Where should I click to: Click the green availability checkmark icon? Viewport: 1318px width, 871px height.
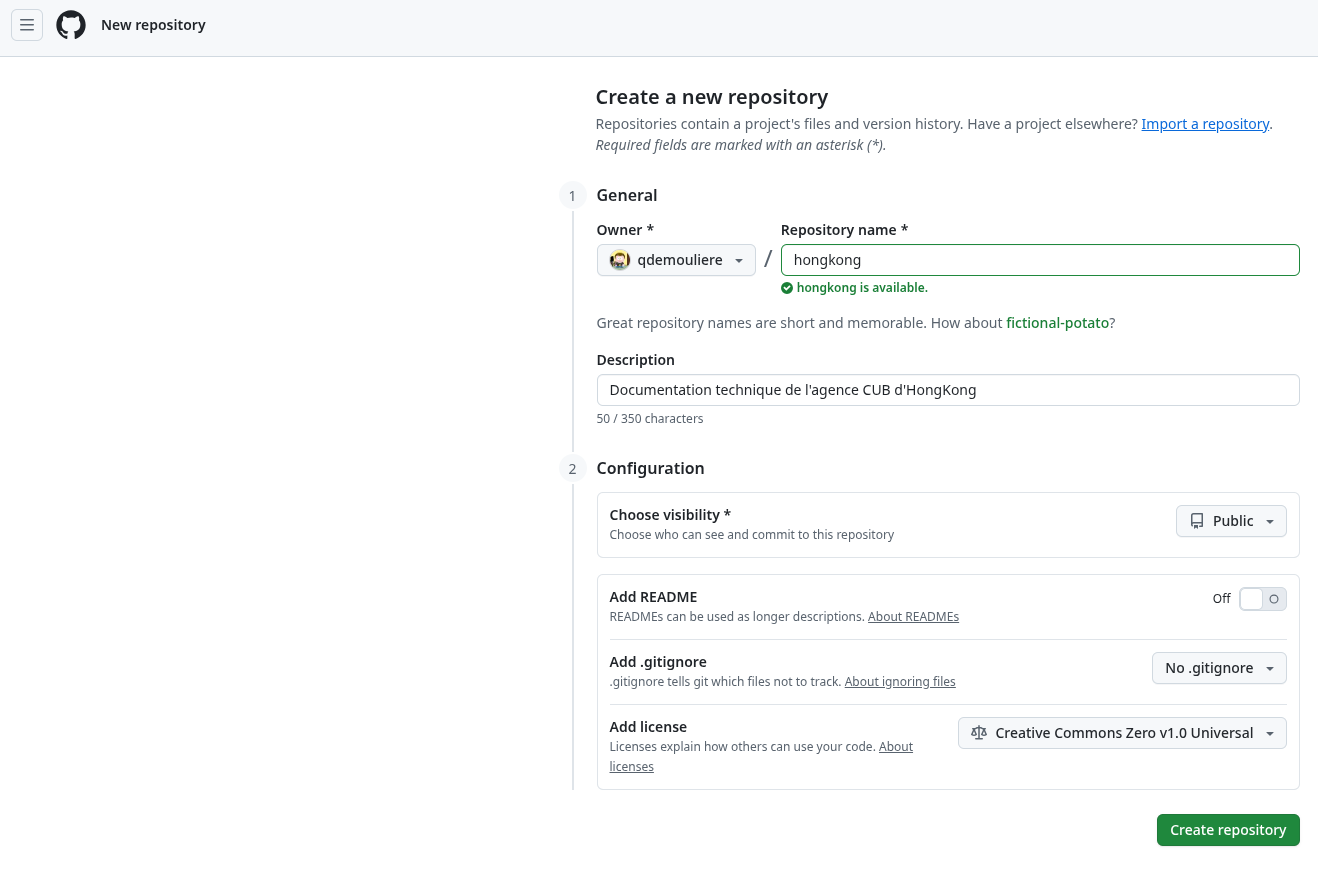coord(787,288)
